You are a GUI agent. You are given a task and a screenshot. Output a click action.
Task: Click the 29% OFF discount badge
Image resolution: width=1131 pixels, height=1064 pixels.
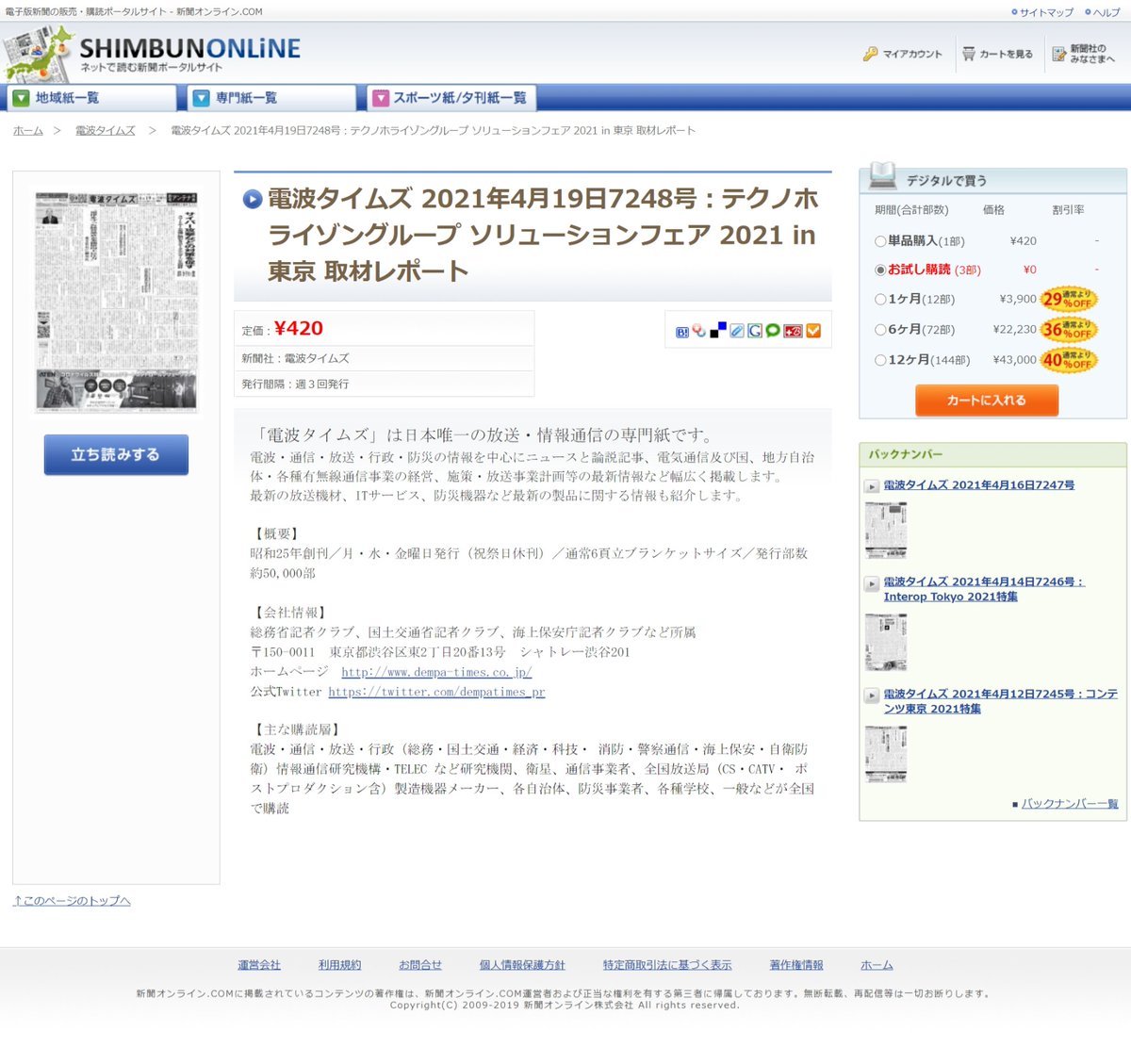pos(1069,300)
